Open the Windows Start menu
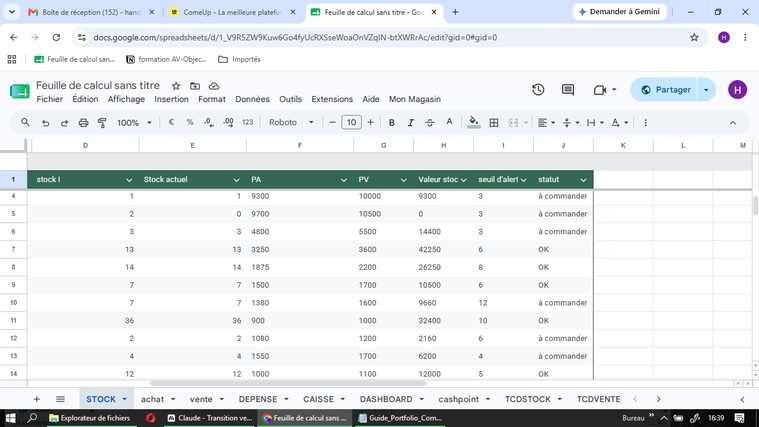The image size is (759, 427). tap(10, 418)
